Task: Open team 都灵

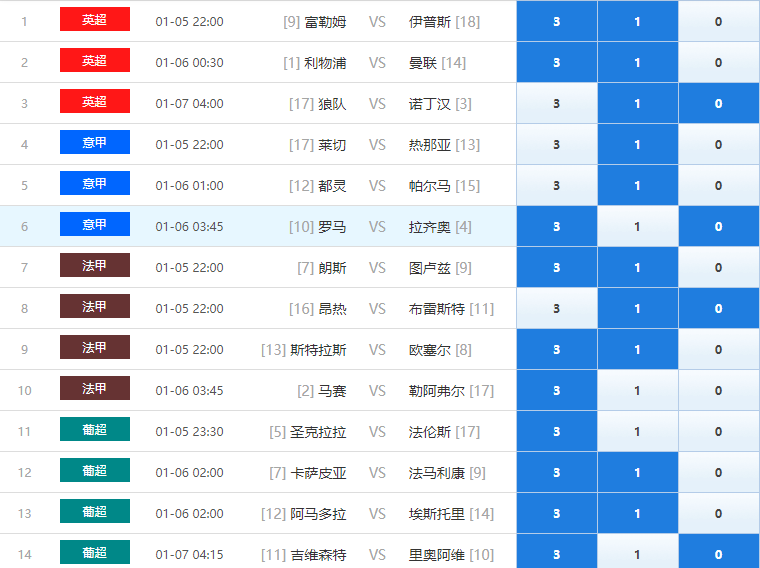Action: (x=332, y=186)
